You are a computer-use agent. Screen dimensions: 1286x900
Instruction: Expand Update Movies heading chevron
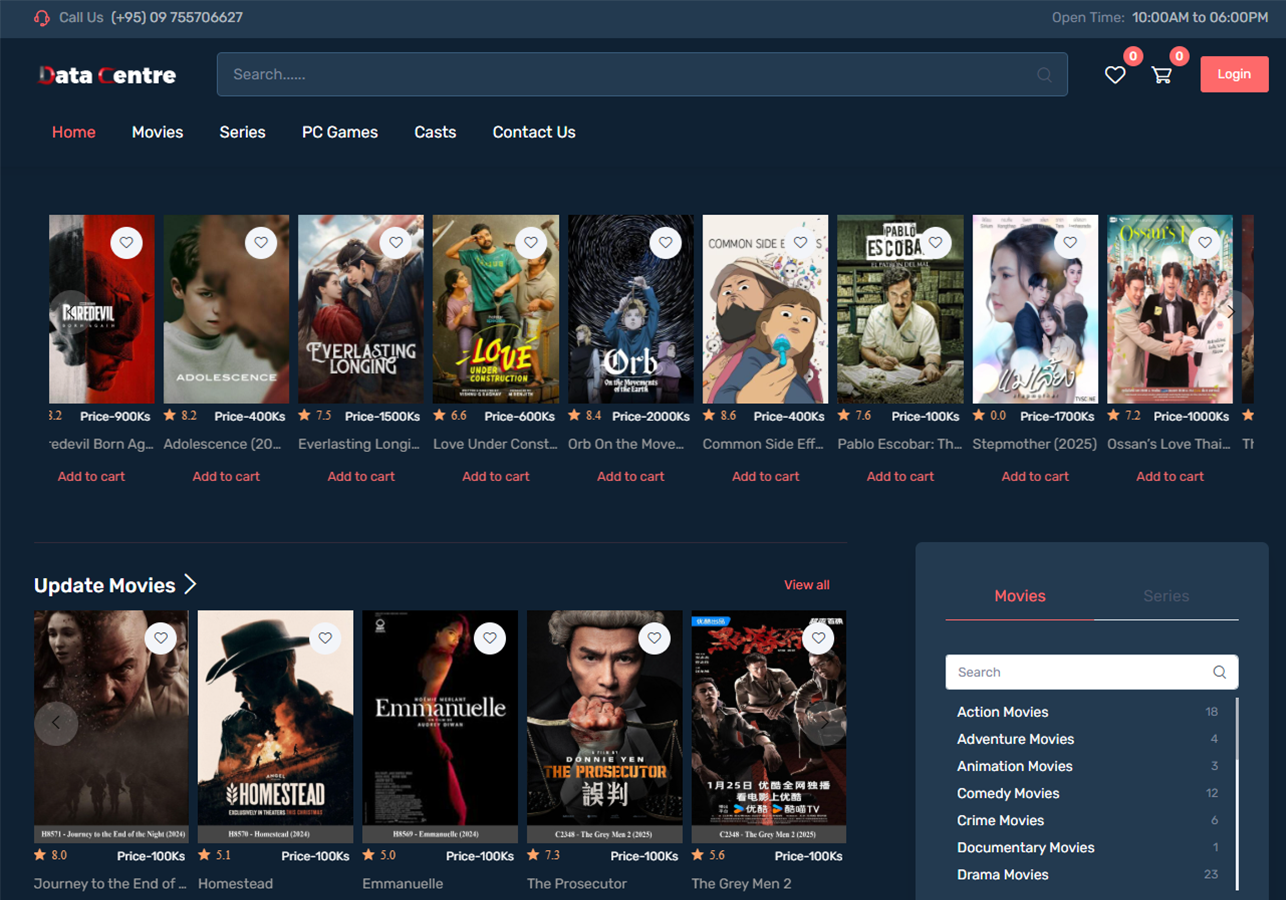pos(190,585)
